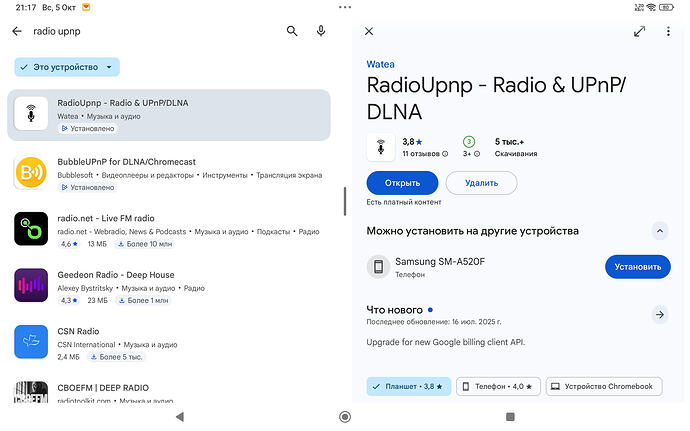Open the Watea developer link
This screenshot has width=690, height=431.
click(380, 64)
